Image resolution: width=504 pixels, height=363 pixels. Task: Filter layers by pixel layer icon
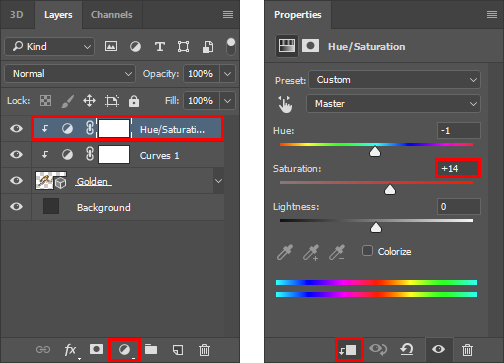tap(111, 46)
